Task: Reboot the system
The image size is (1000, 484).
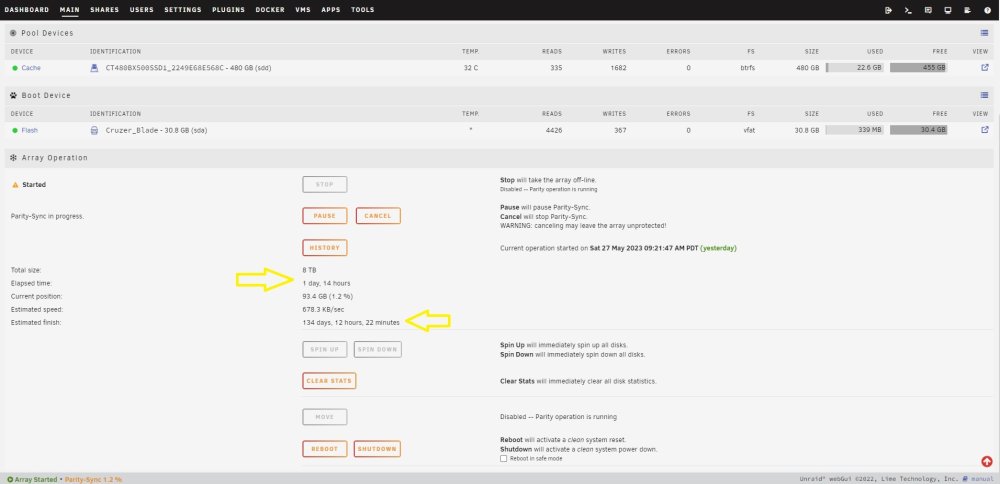Action: coord(325,449)
